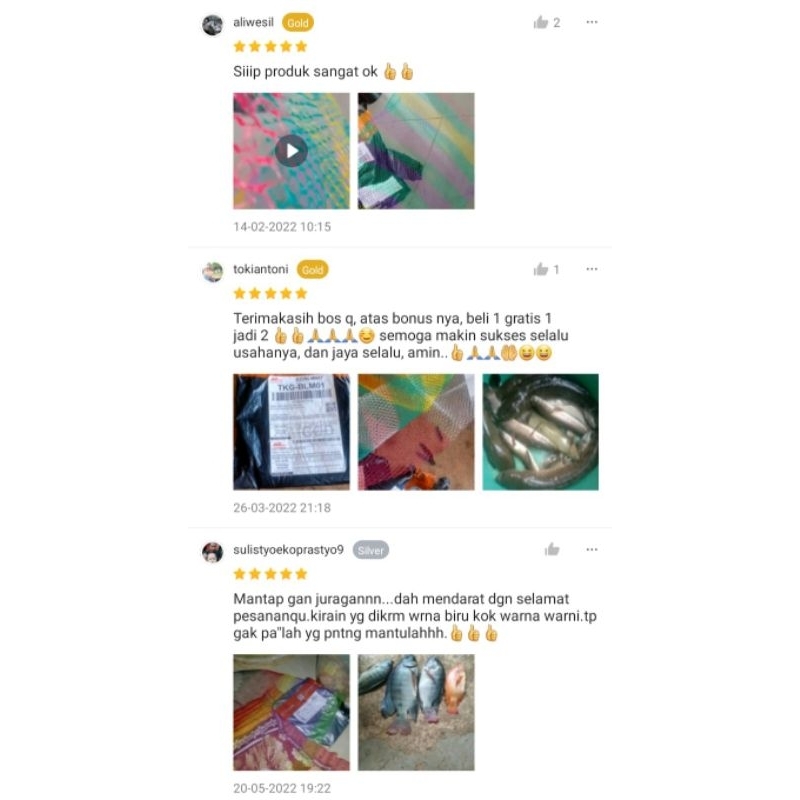This screenshot has height=800, width=800.
Task: Open three-dot menu on tokiantoni's review
Action: (x=592, y=269)
